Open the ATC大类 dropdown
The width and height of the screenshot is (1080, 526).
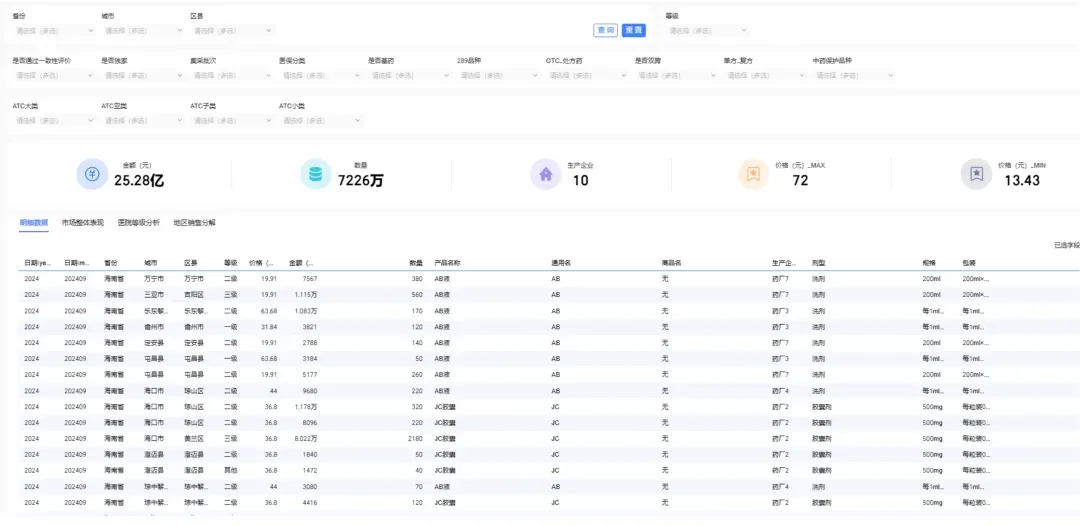pyautogui.click(x=54, y=120)
